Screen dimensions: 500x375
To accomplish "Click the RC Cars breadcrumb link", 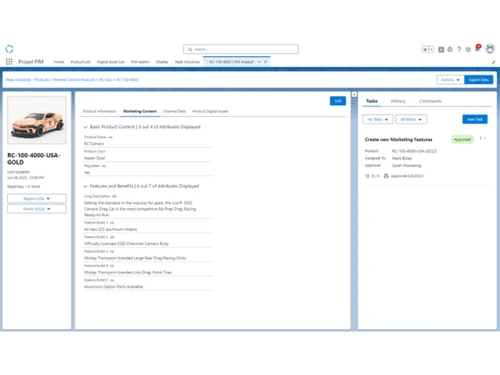I will [x=106, y=80].
